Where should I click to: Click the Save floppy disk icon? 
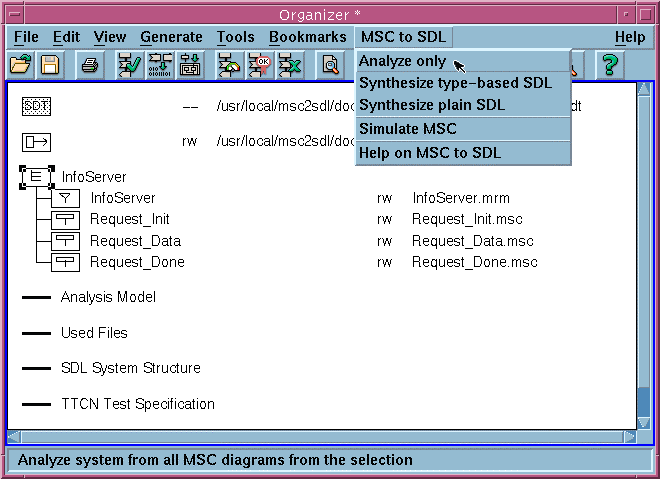click(x=50, y=65)
